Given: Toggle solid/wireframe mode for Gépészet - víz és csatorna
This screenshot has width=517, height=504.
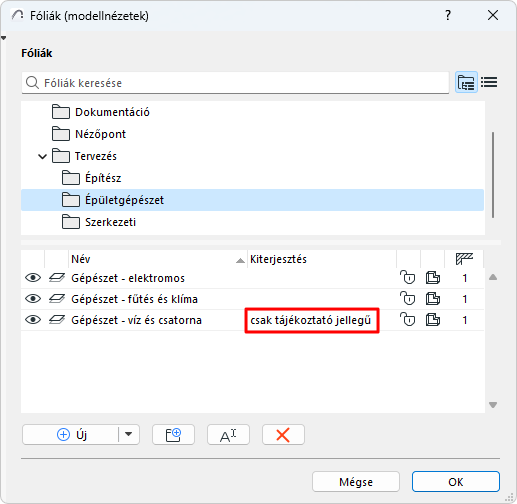Looking at the screenshot, I should 433,320.
